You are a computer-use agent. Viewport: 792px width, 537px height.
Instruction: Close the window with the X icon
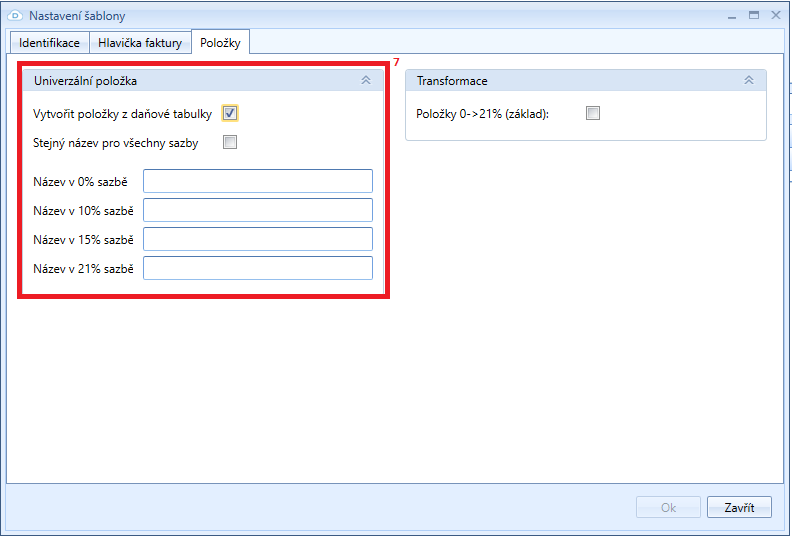[x=775, y=15]
